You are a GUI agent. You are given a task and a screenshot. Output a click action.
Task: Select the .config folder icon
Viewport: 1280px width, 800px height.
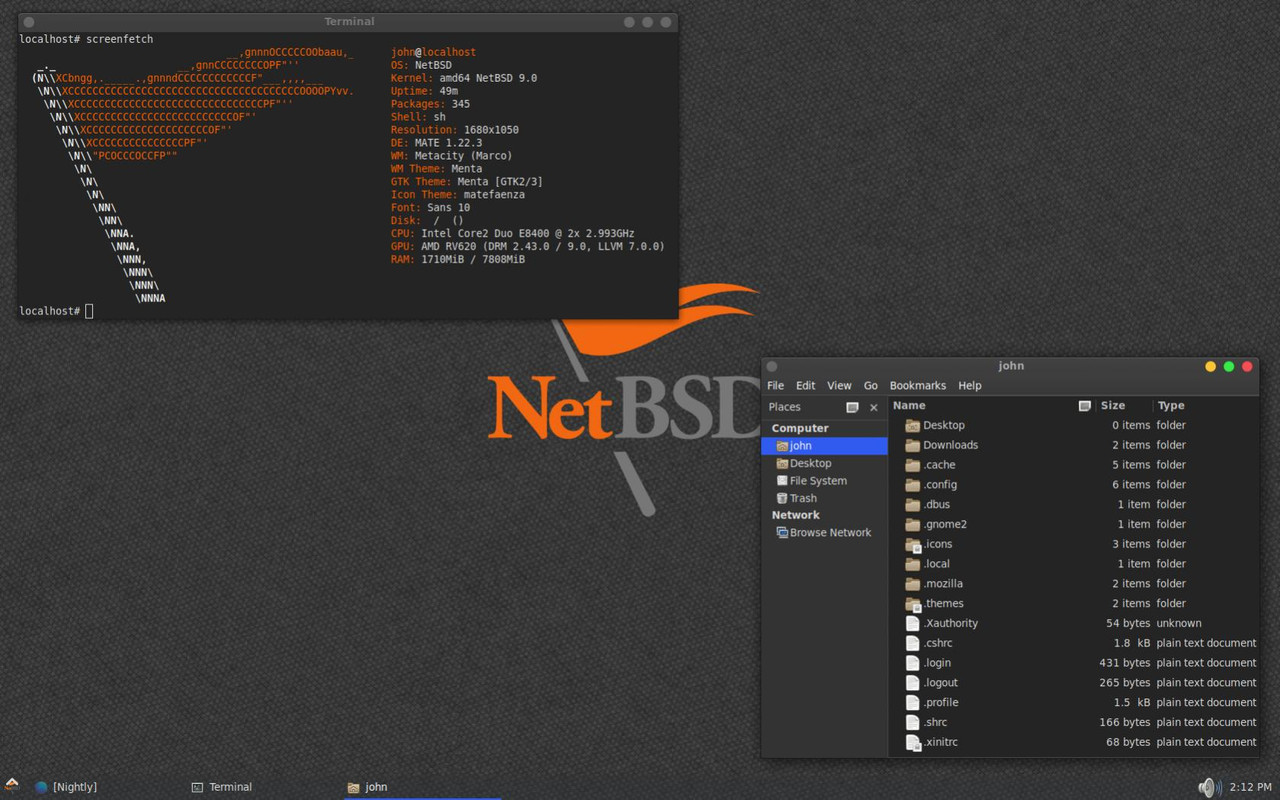912,485
